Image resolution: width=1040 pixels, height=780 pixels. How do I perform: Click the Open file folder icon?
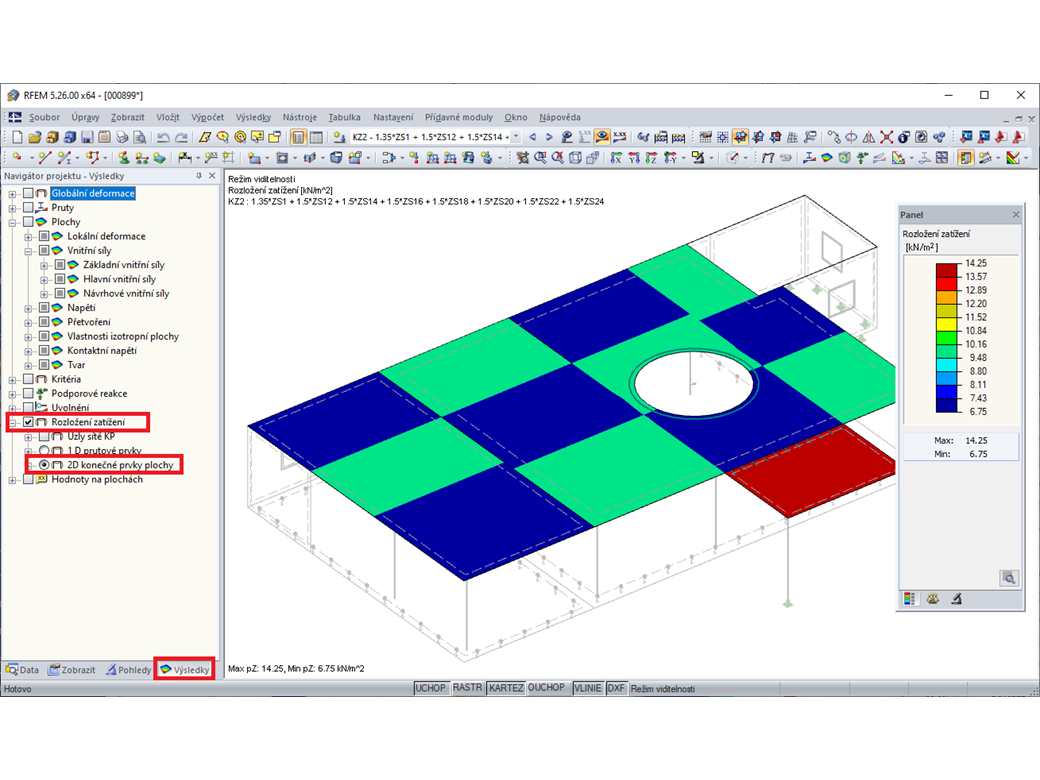pos(34,137)
